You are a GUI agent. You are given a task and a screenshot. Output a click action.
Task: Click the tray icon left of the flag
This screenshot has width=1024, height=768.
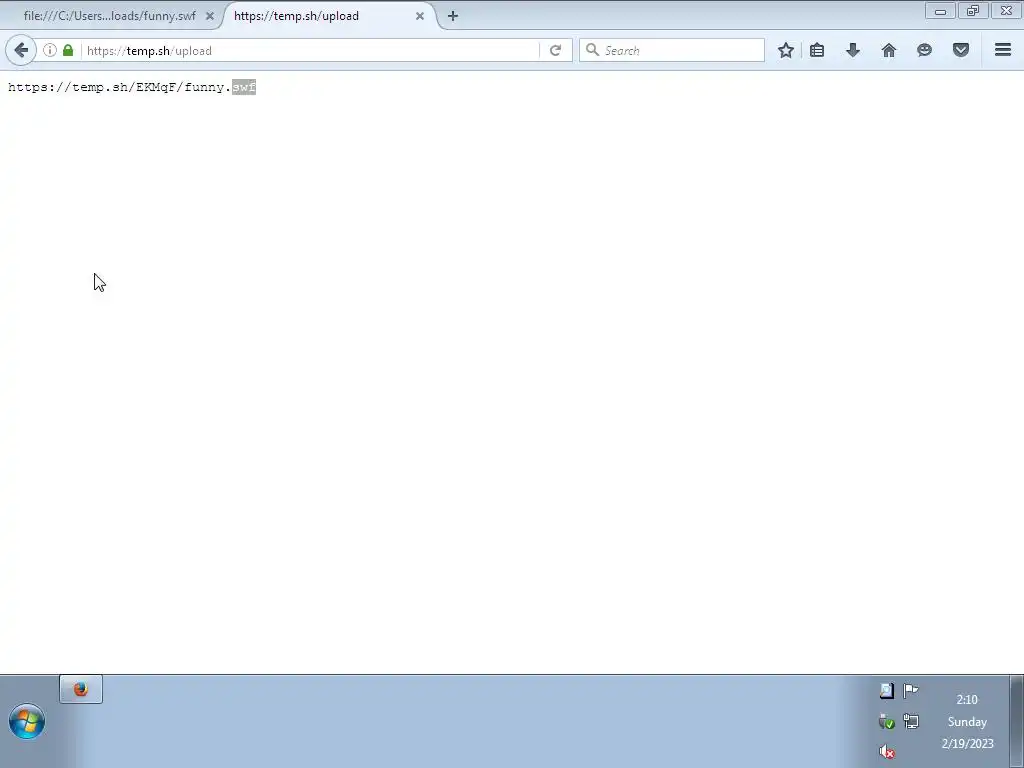coord(886,690)
